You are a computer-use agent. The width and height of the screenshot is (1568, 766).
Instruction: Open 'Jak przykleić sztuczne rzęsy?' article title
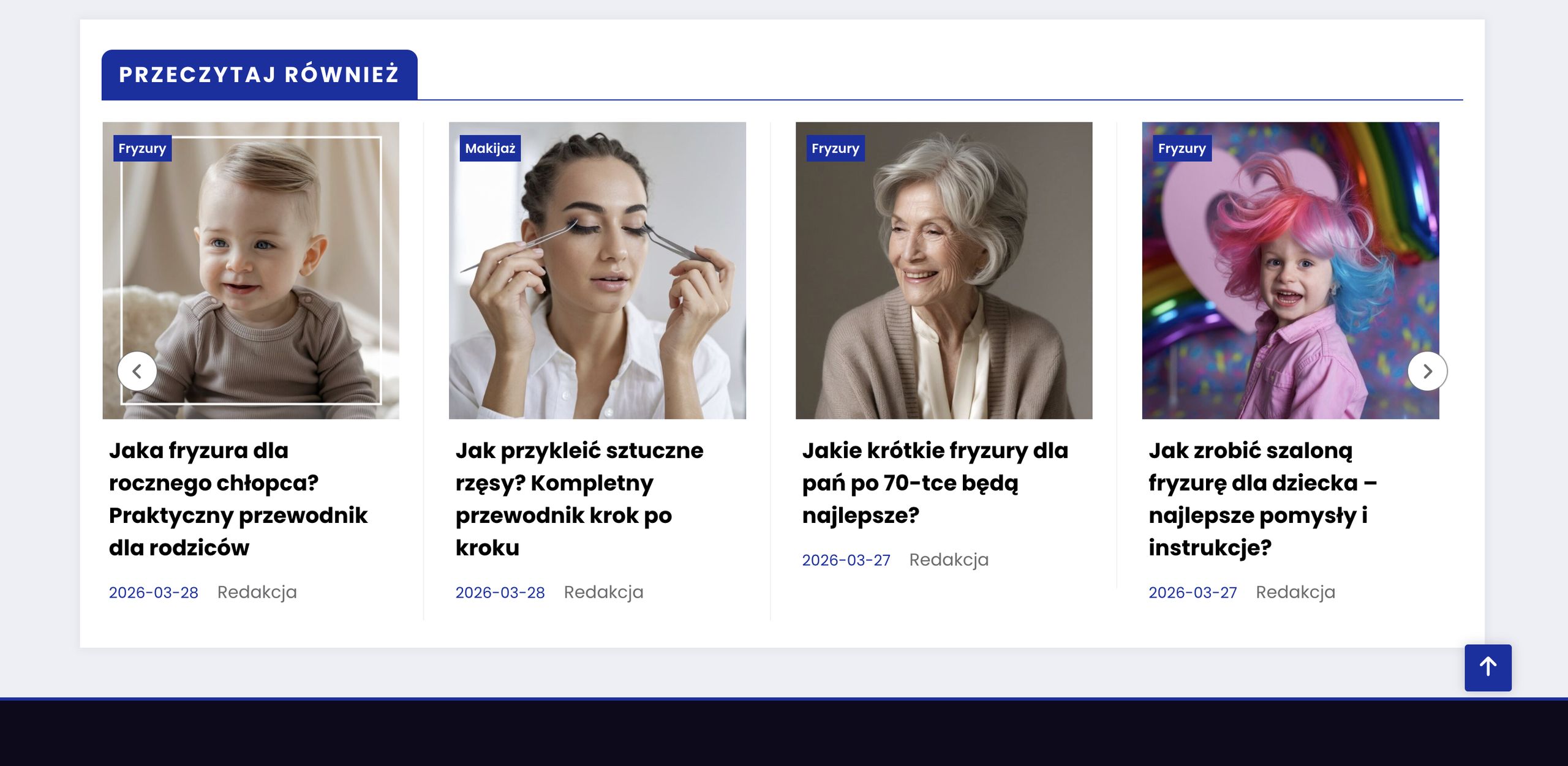pyautogui.click(x=579, y=499)
